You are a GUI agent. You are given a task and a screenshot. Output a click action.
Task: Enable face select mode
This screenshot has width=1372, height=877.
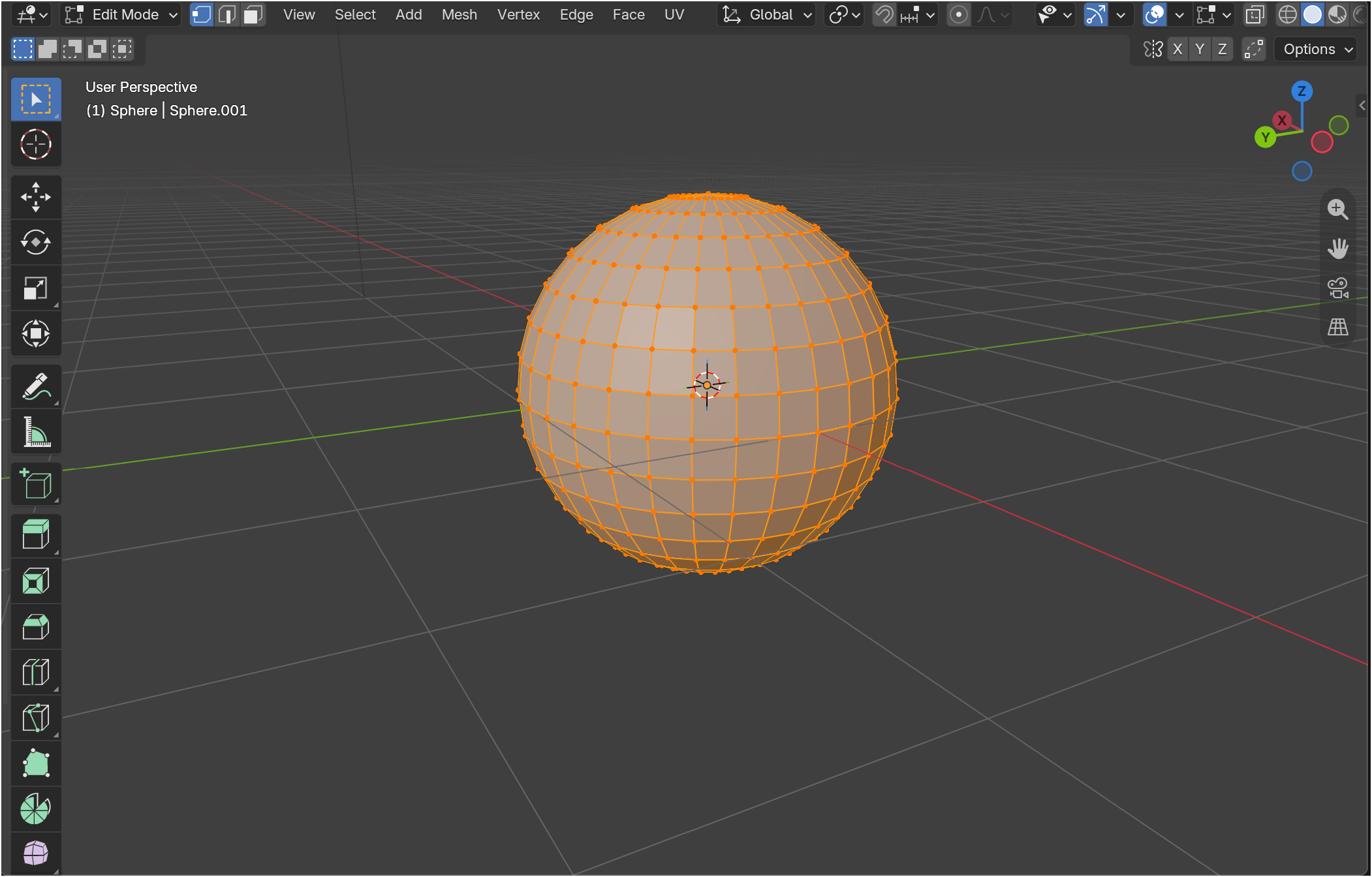253,14
